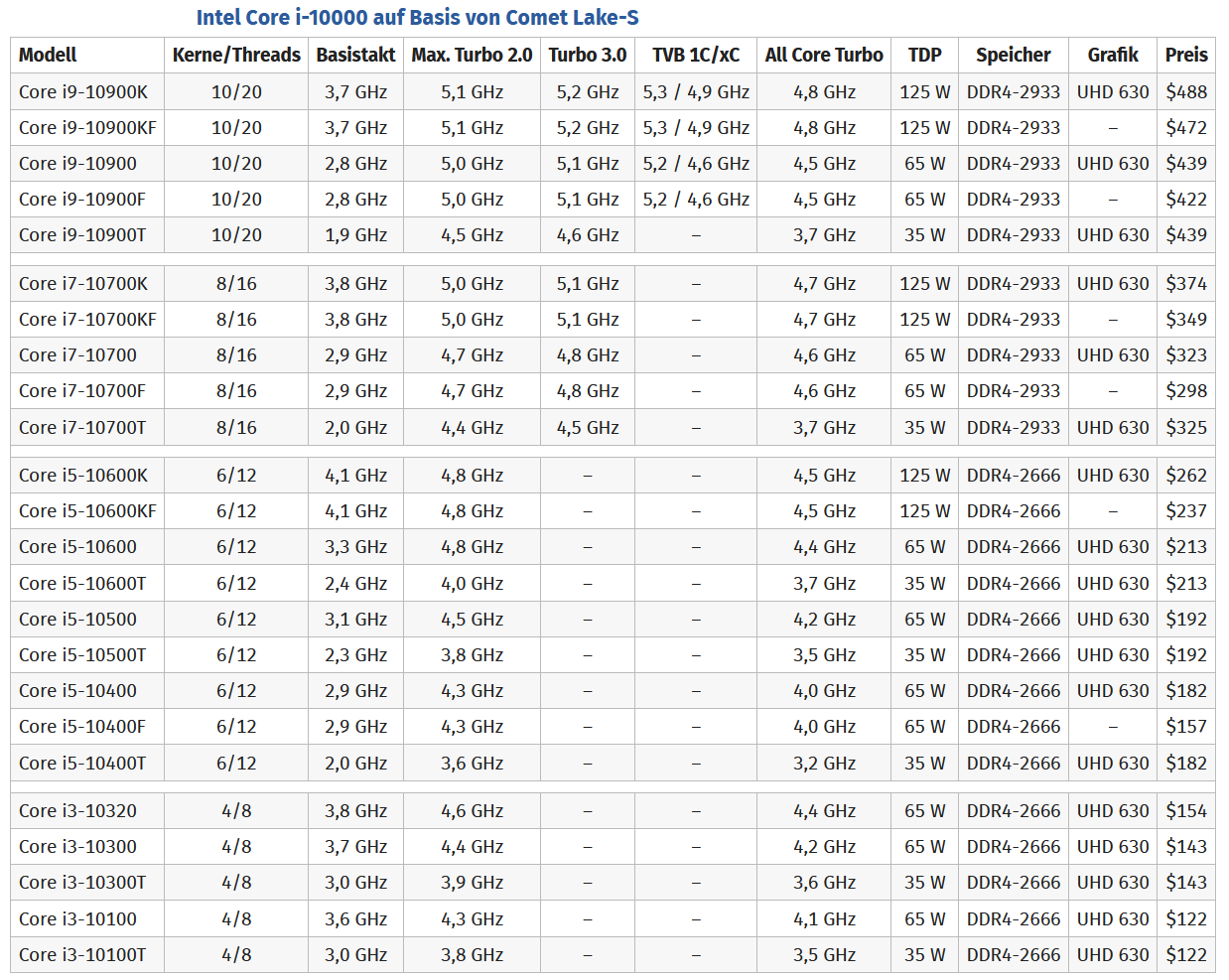Screen dimensions: 1229x980
Task: Click the '$157' price of Core i5-10400F
Action: point(1186,727)
